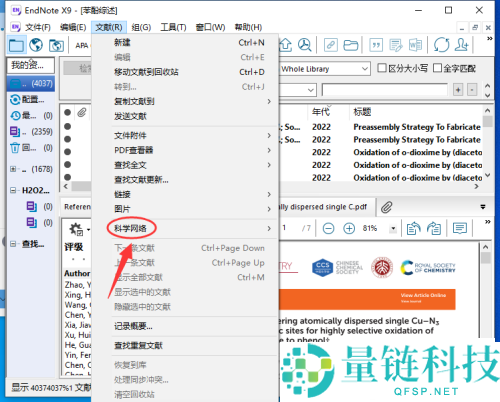Show more toolbar buttons chevron
This screenshot has height=402, width=500.
tap(489, 39)
